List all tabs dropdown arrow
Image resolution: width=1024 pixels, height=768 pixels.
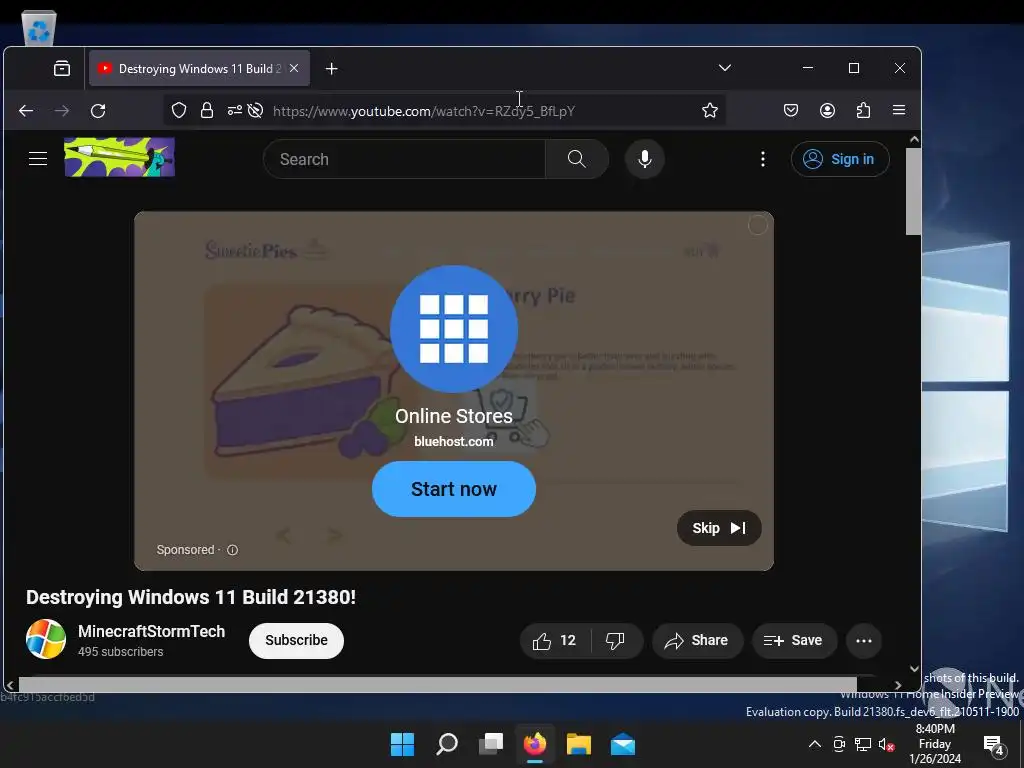coord(725,68)
